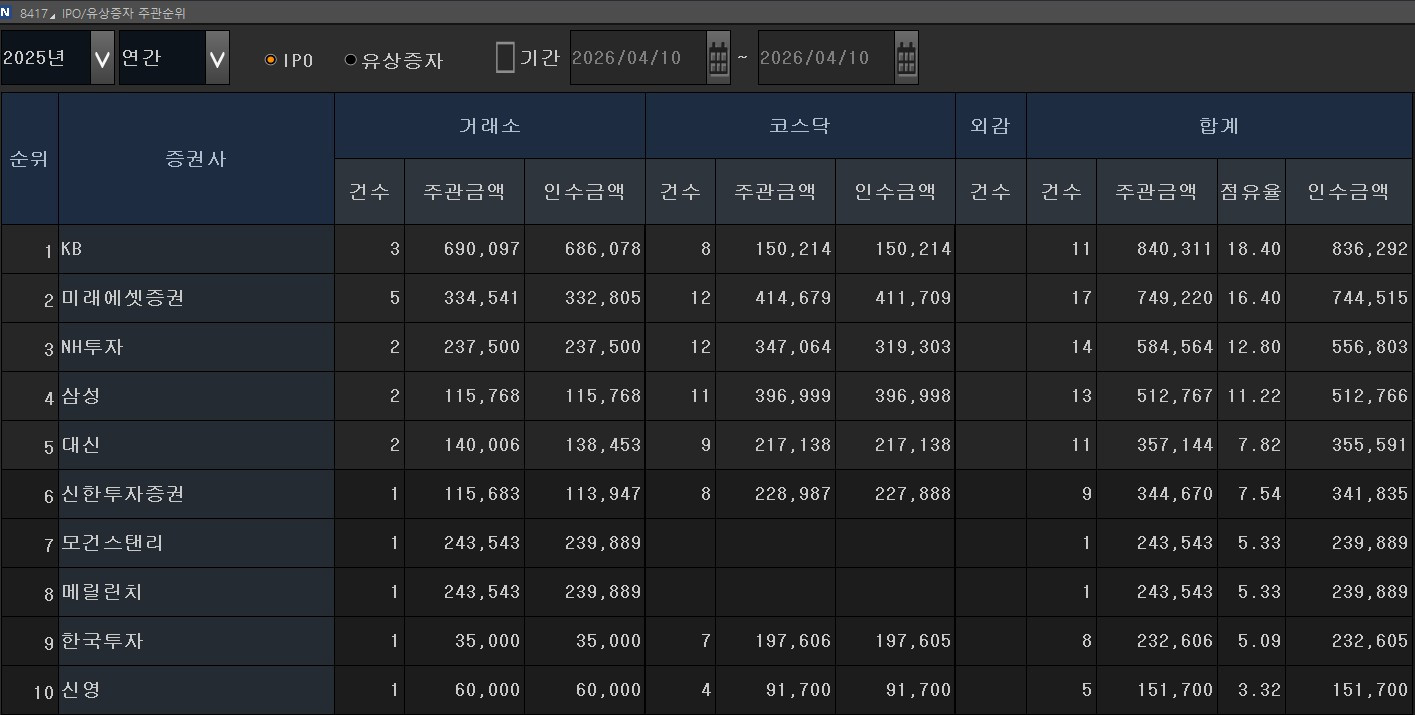Click the end date input field
The image size is (1415, 715).
coord(824,58)
